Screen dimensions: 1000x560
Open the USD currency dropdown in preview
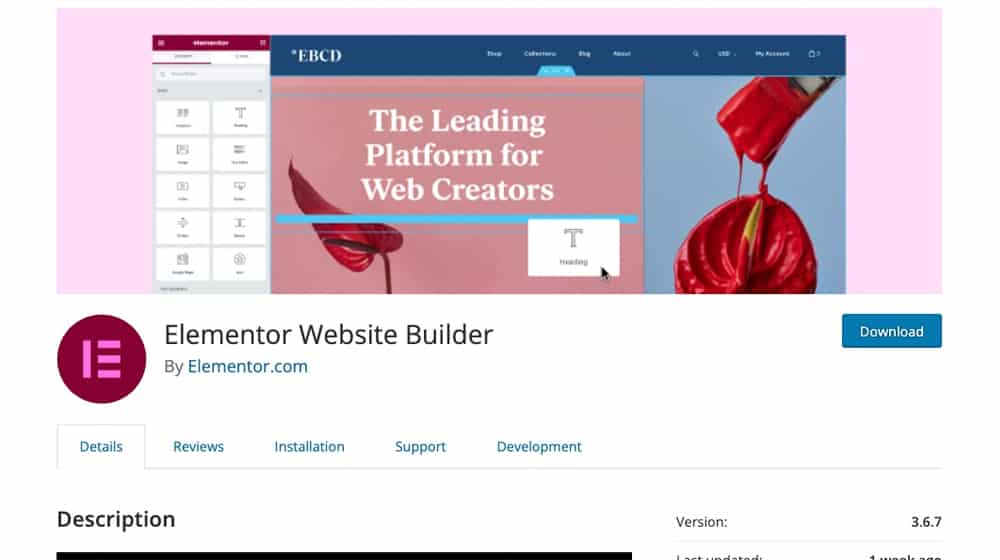(727, 54)
